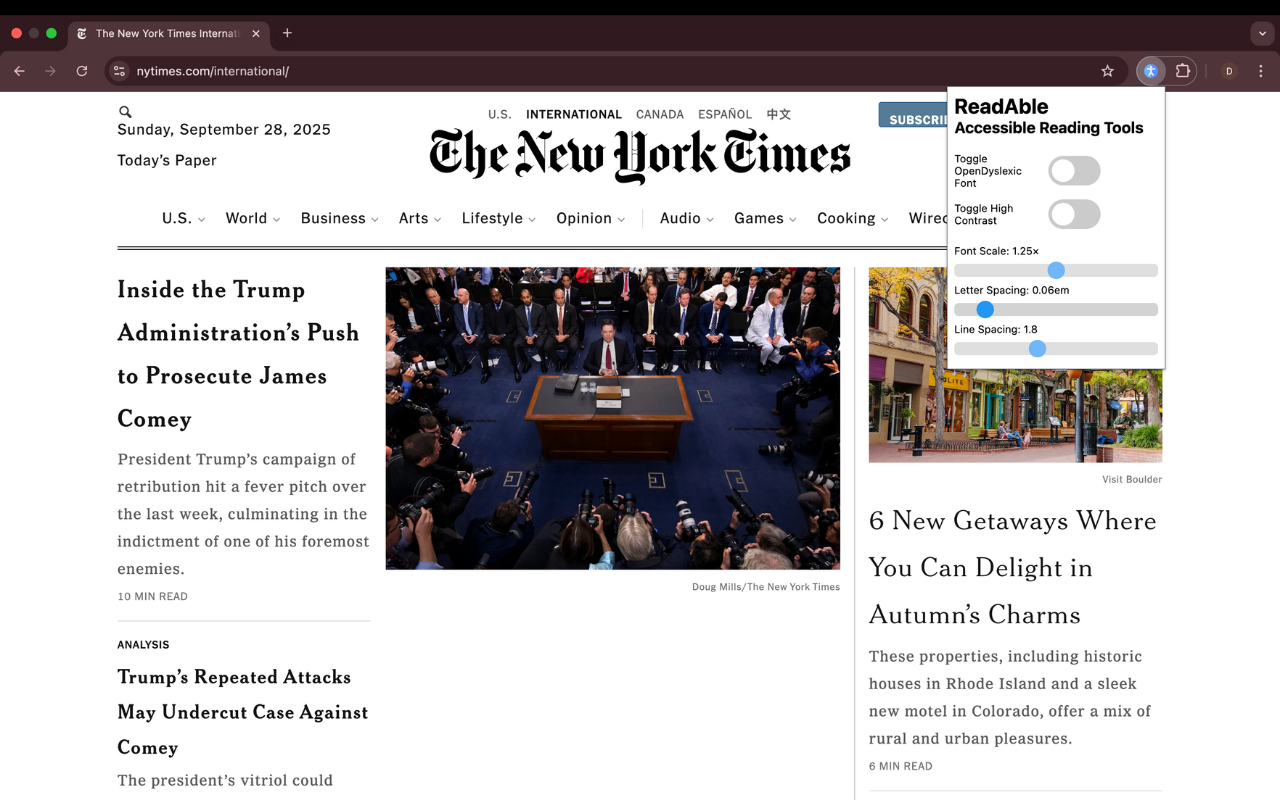Select the INTERNATIONAL edition link

coord(574,114)
